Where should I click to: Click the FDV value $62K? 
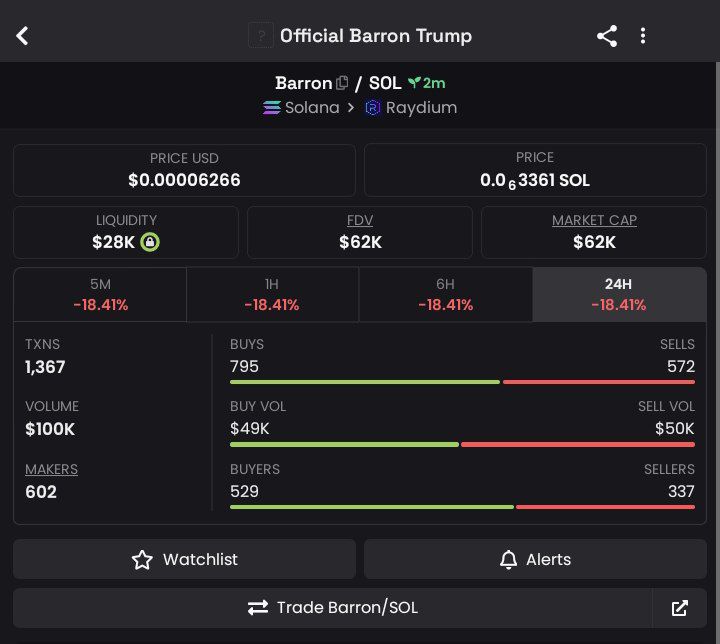click(x=360, y=242)
